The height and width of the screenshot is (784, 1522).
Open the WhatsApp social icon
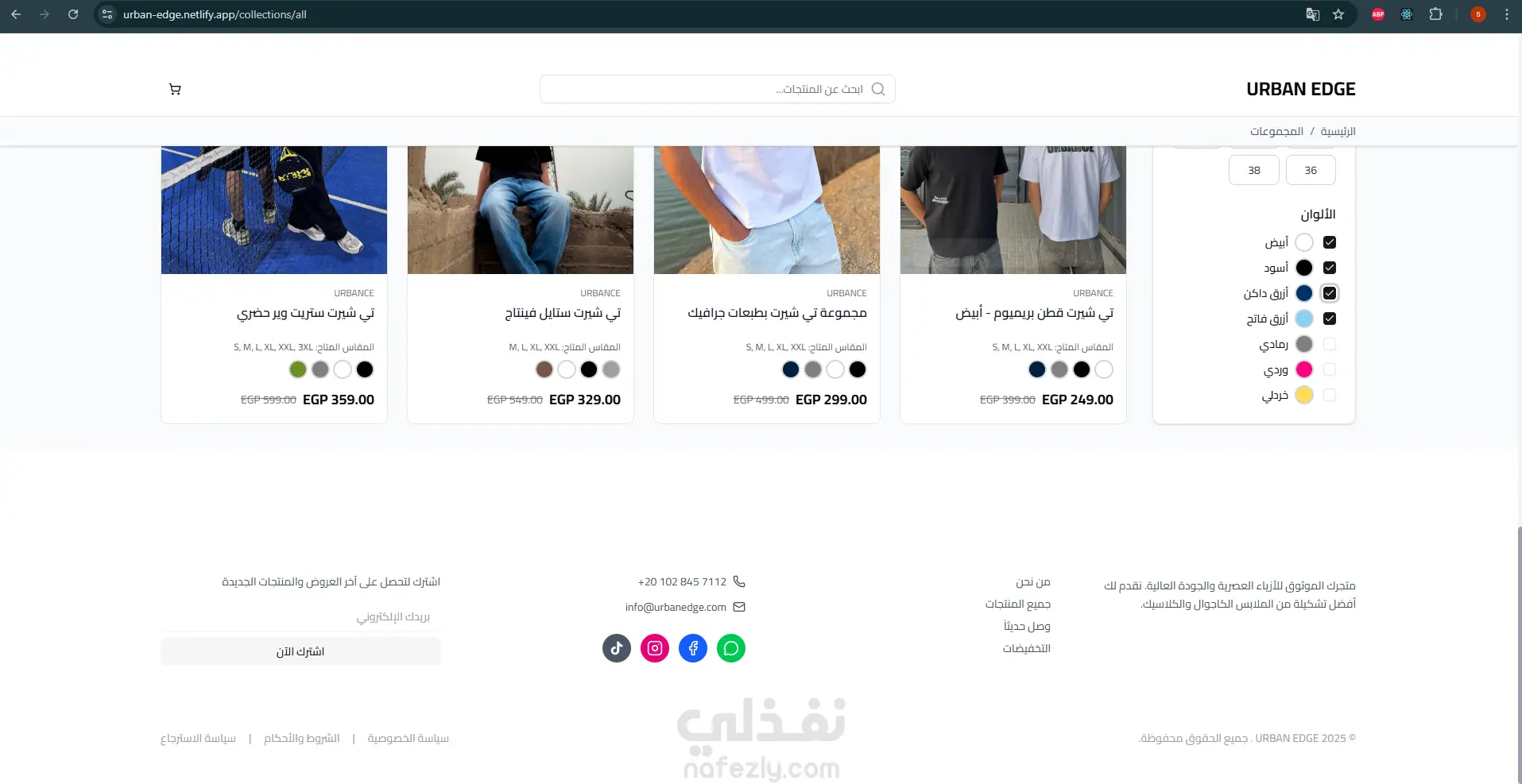pos(731,648)
